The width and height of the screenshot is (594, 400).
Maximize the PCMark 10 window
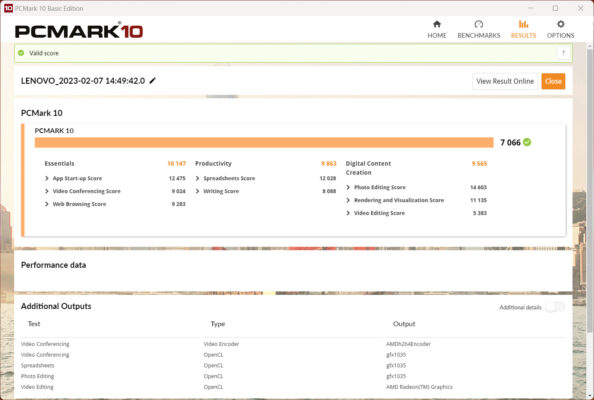pyautogui.click(x=555, y=8)
